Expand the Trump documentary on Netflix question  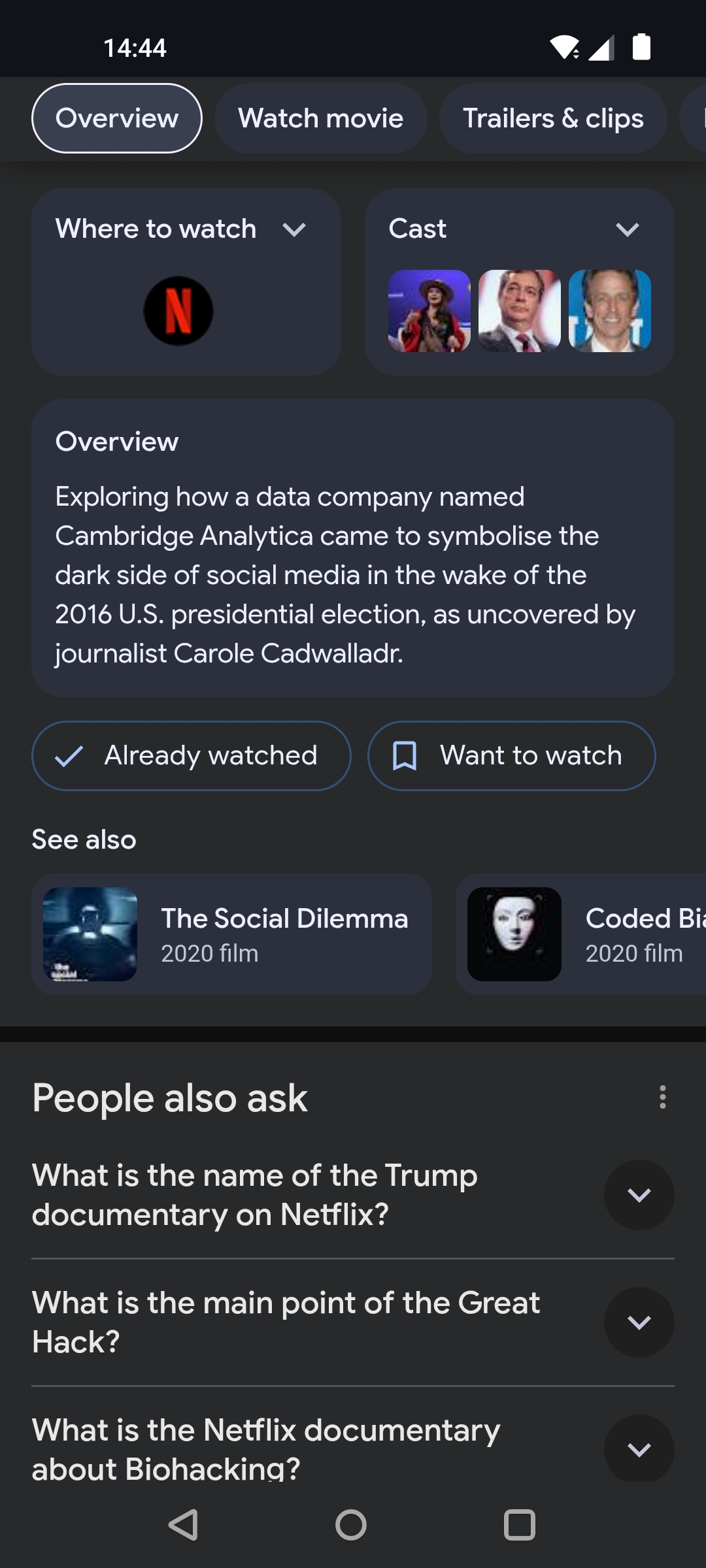tap(639, 1195)
